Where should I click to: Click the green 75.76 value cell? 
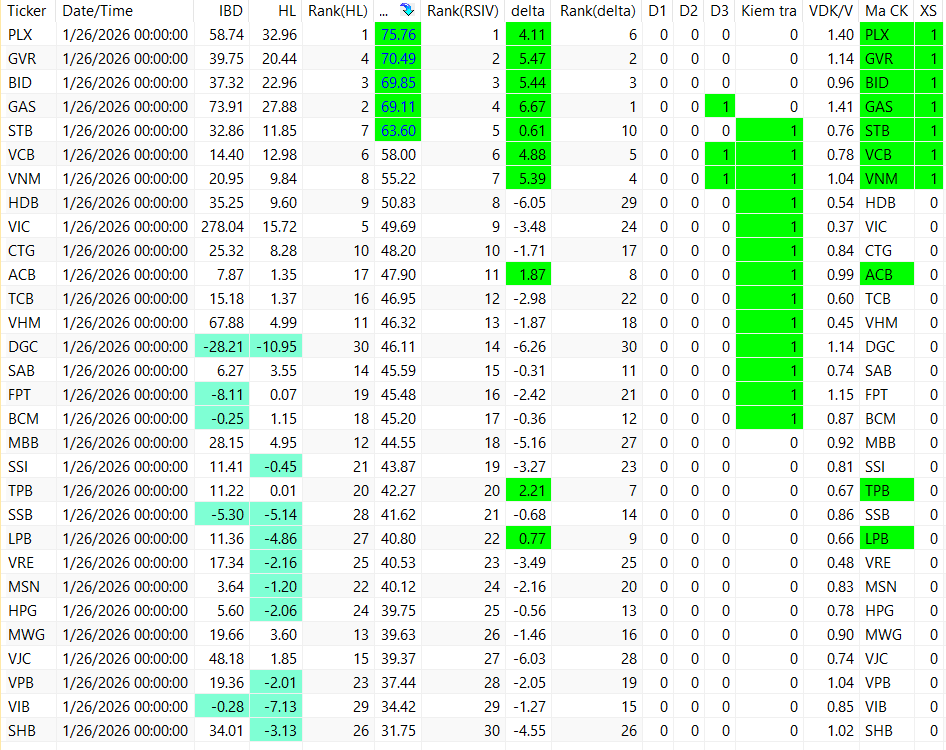pyautogui.click(x=398, y=35)
